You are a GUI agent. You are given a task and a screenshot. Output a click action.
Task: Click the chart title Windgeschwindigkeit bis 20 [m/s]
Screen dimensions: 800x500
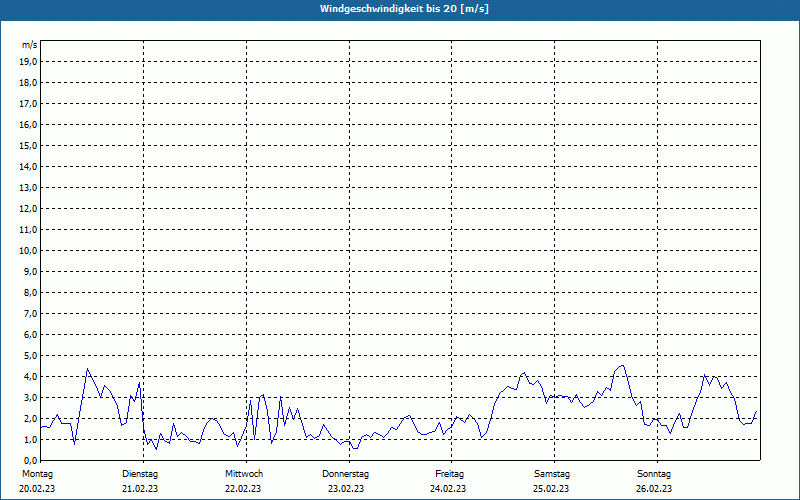[404, 9]
